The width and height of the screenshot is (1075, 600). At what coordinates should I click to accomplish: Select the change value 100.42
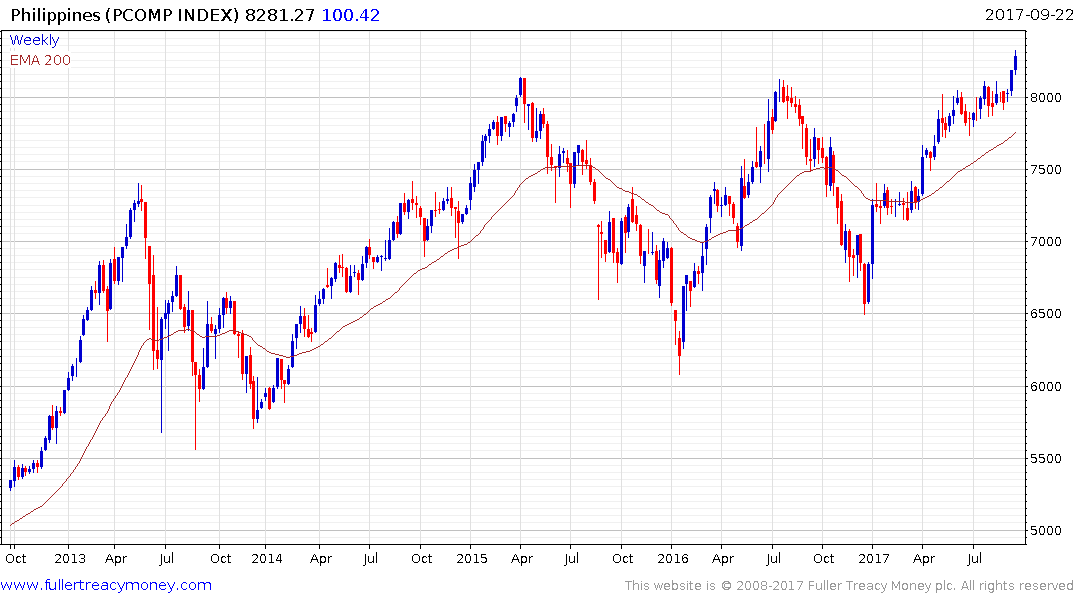pos(350,15)
